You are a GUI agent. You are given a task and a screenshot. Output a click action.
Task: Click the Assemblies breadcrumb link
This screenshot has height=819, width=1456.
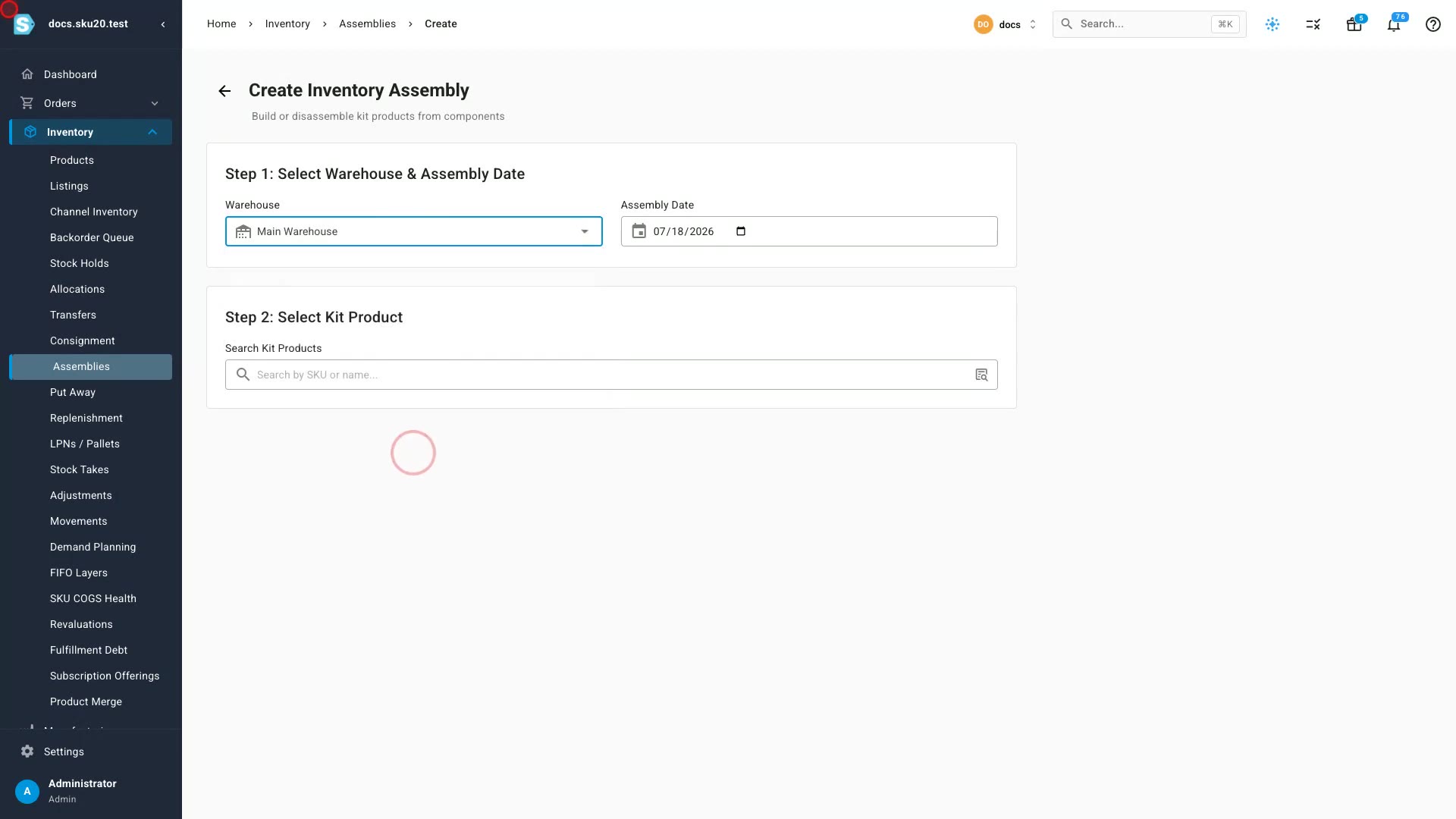(x=367, y=24)
